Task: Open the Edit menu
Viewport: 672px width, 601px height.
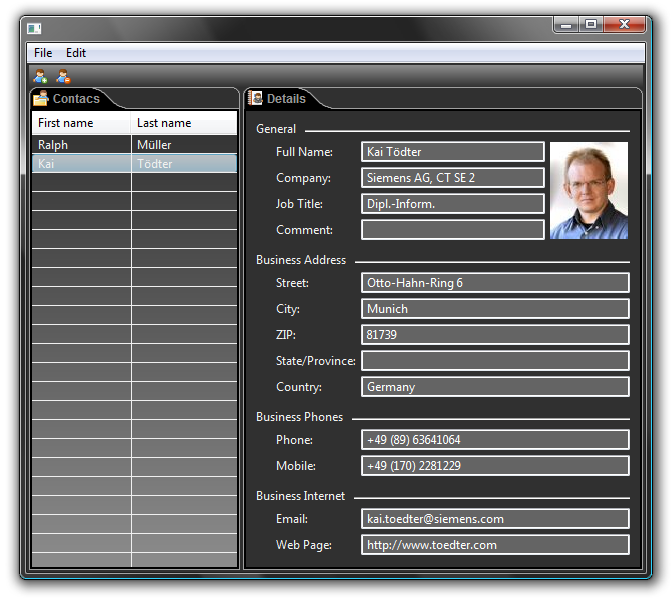Action: tap(76, 53)
